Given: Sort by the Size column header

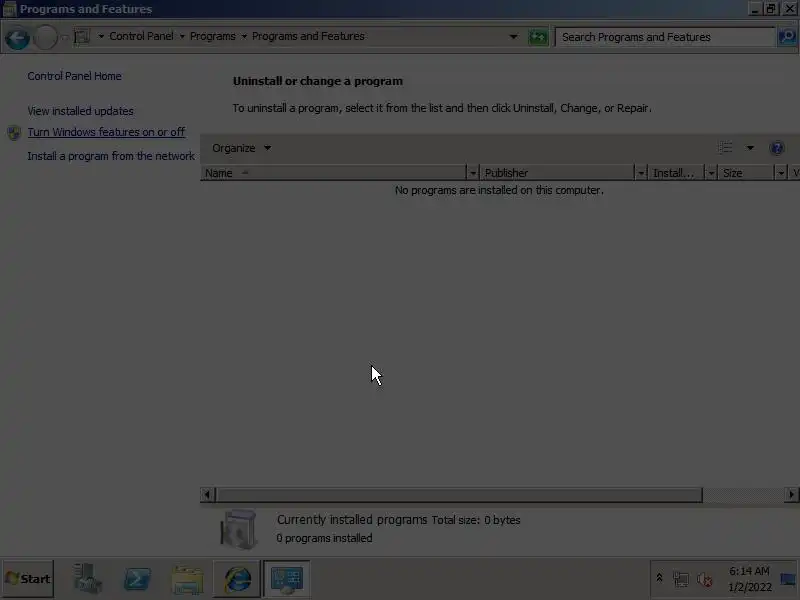Looking at the screenshot, I should [746, 173].
